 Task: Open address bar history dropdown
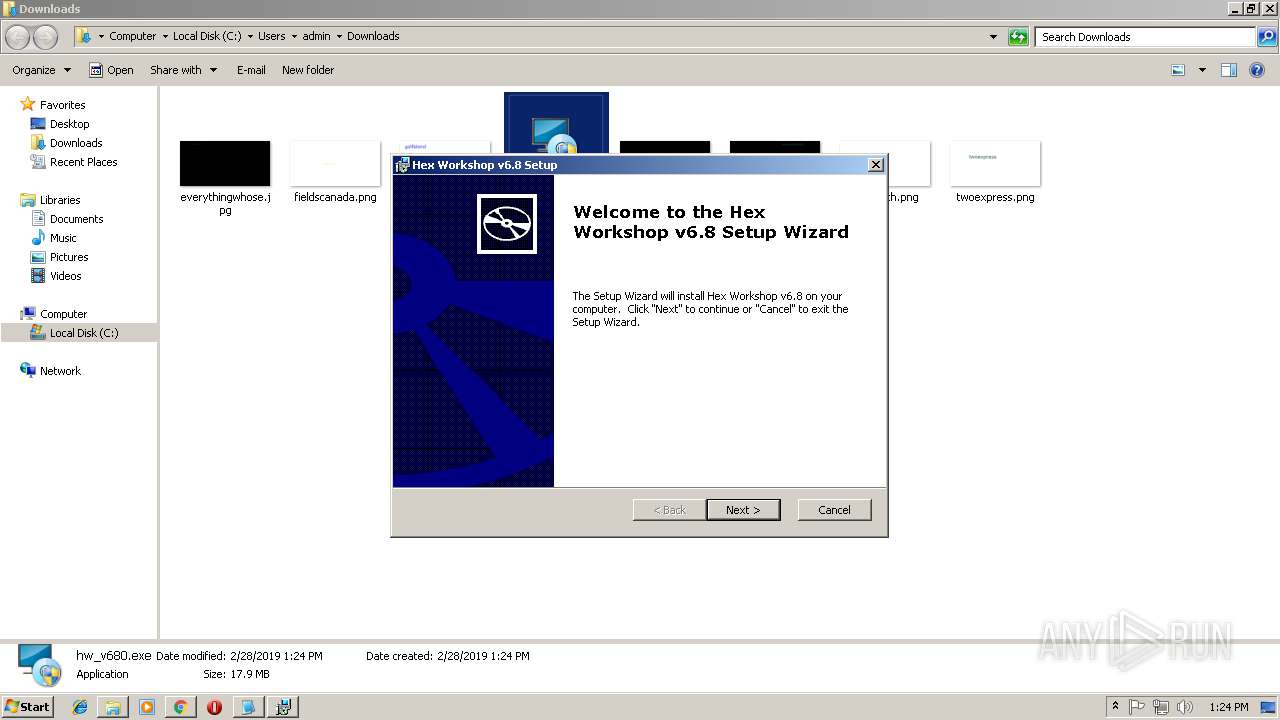point(993,37)
